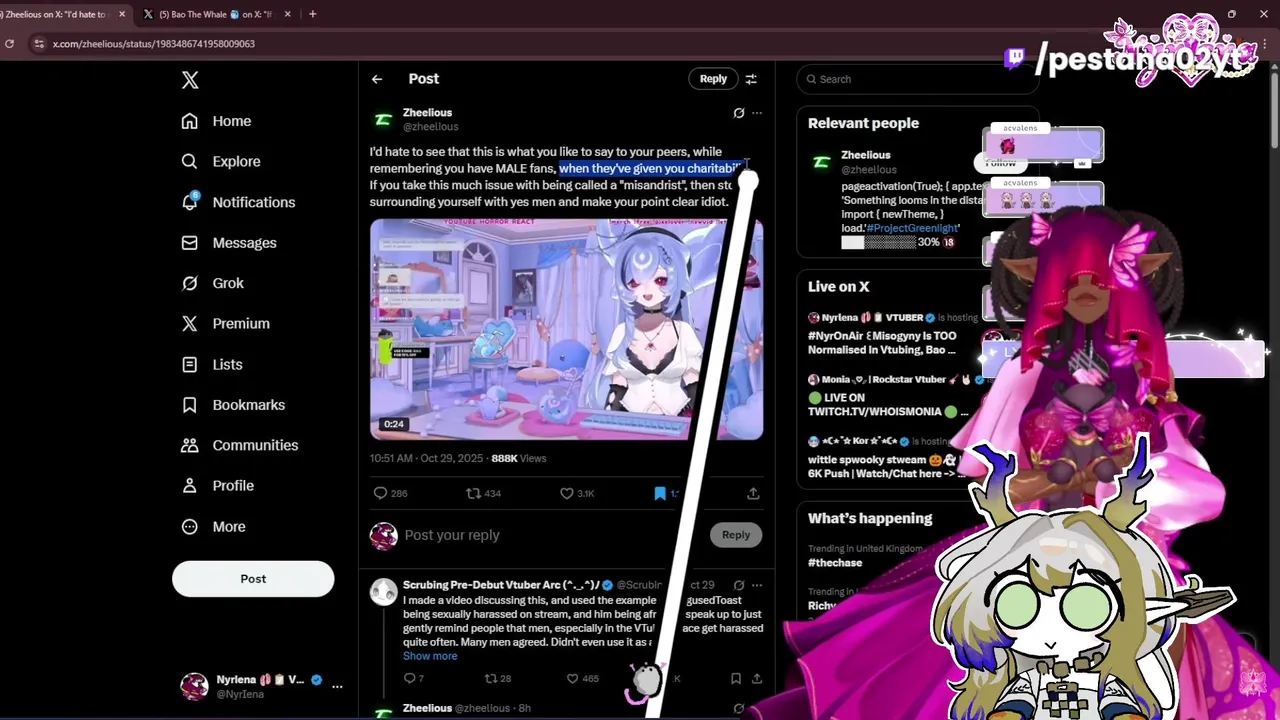Click Grok icon on Scrubing's reply
The height and width of the screenshot is (720, 1280).
739,585
